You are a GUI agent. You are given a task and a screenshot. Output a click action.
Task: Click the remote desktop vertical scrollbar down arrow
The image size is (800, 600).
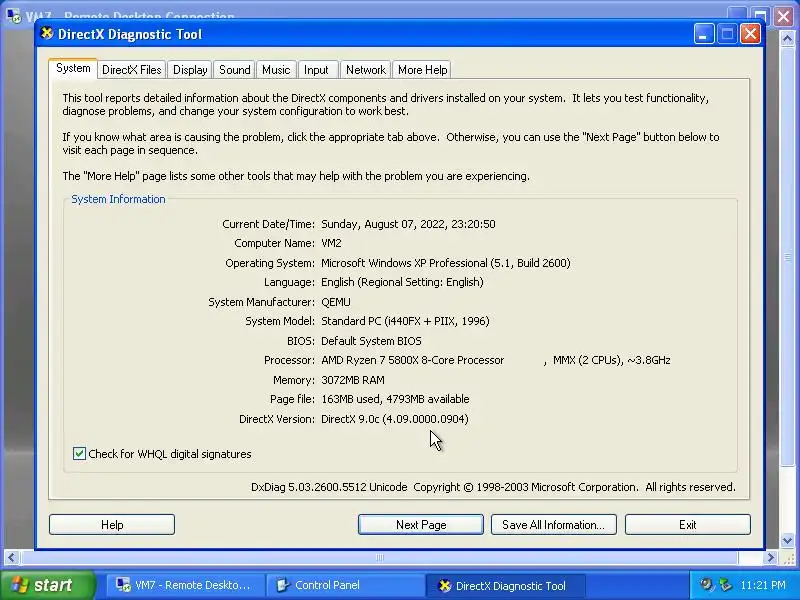(787, 540)
